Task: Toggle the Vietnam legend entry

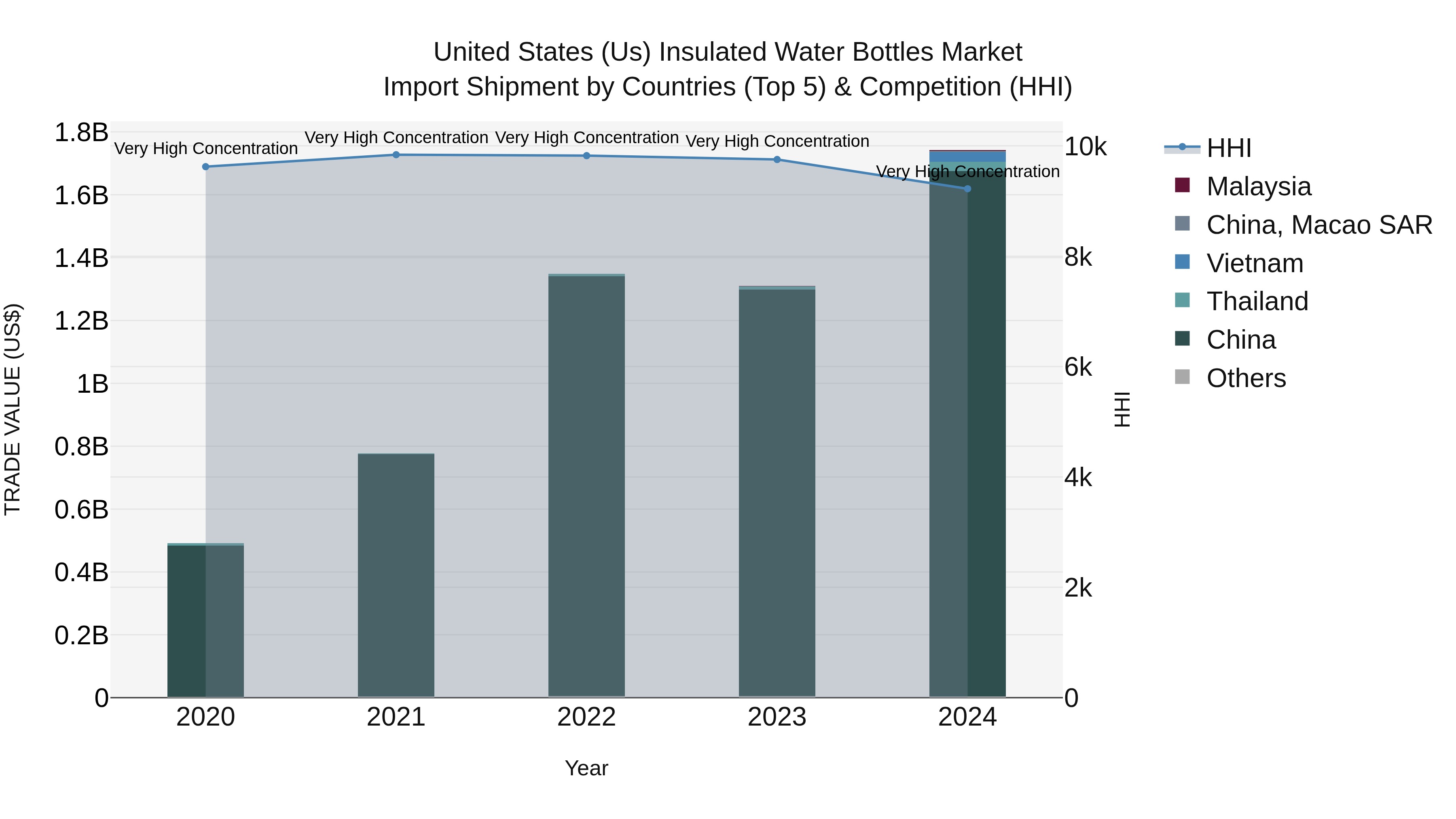Action: (1239, 263)
